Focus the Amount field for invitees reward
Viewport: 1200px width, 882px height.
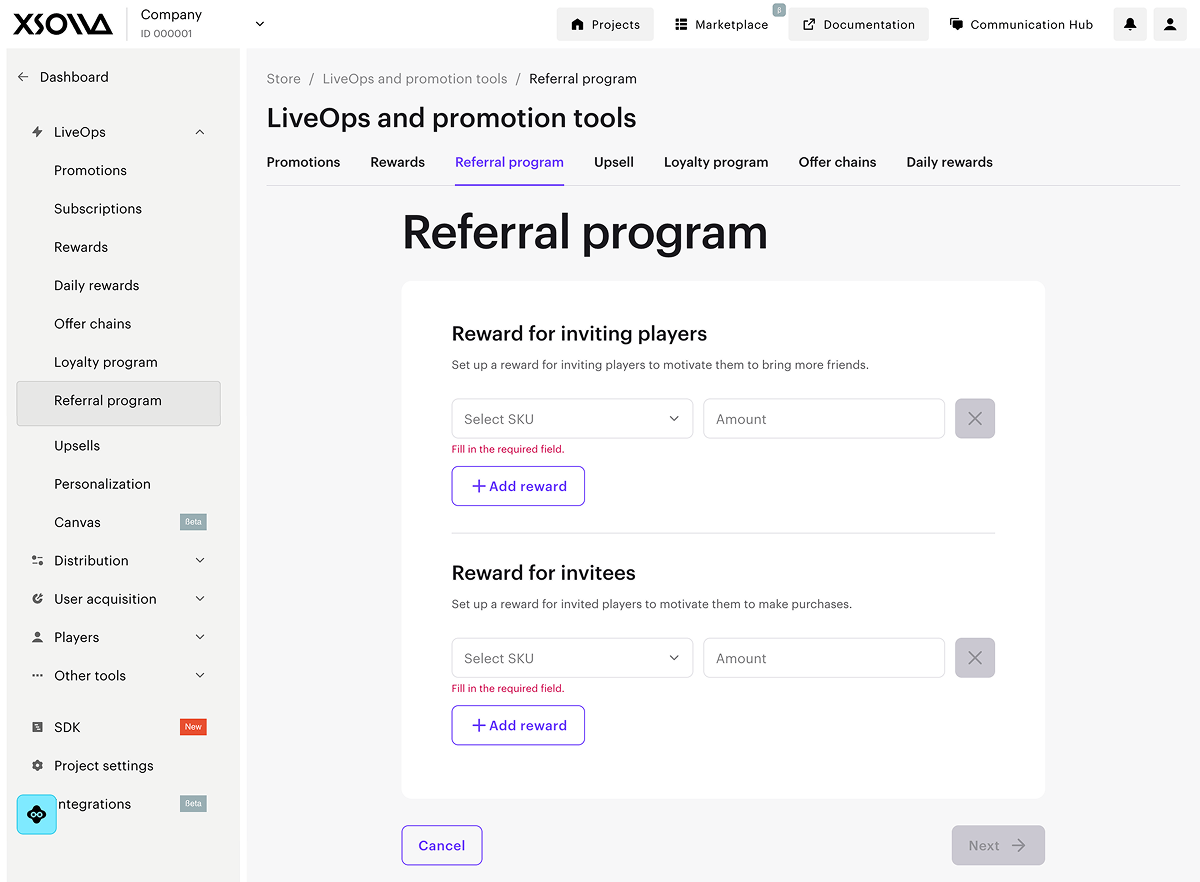point(824,658)
